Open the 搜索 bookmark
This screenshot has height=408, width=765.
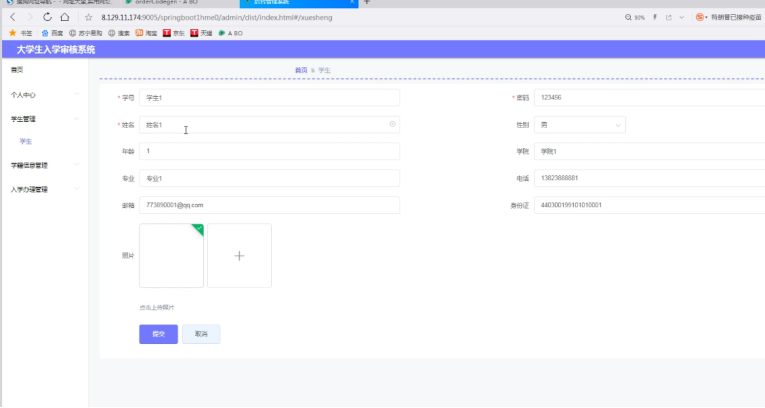[119, 33]
